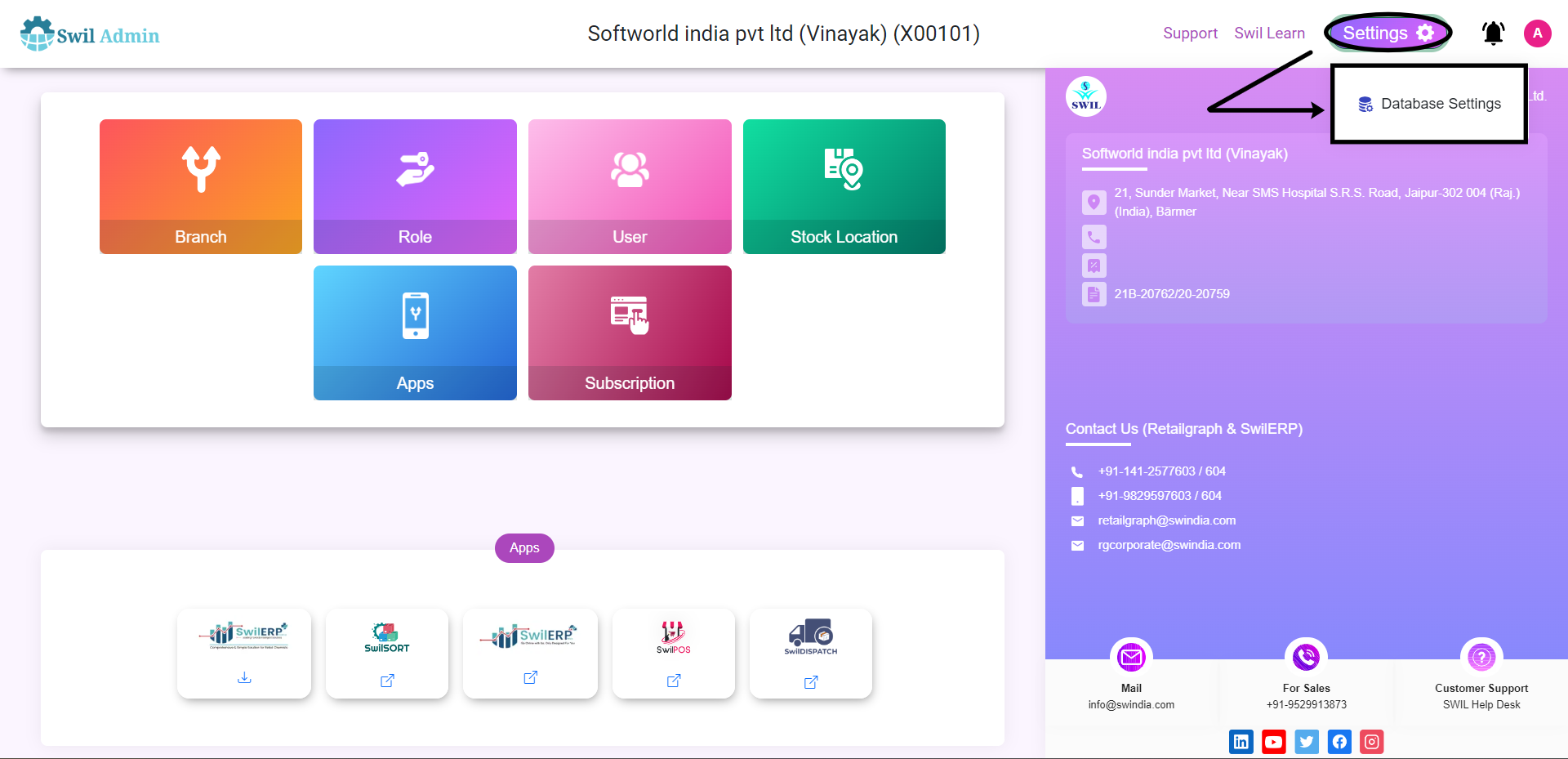Click the SwilPOS logo

(674, 637)
